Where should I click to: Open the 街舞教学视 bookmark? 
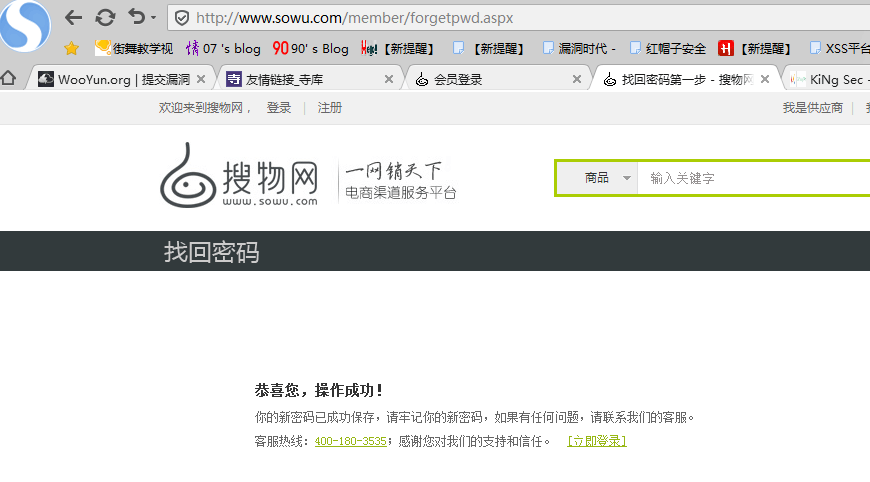134,48
